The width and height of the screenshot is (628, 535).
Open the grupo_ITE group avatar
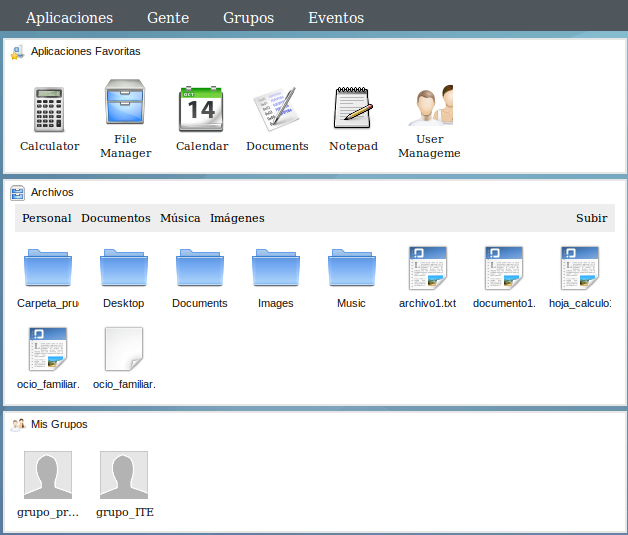pyautogui.click(x=124, y=475)
